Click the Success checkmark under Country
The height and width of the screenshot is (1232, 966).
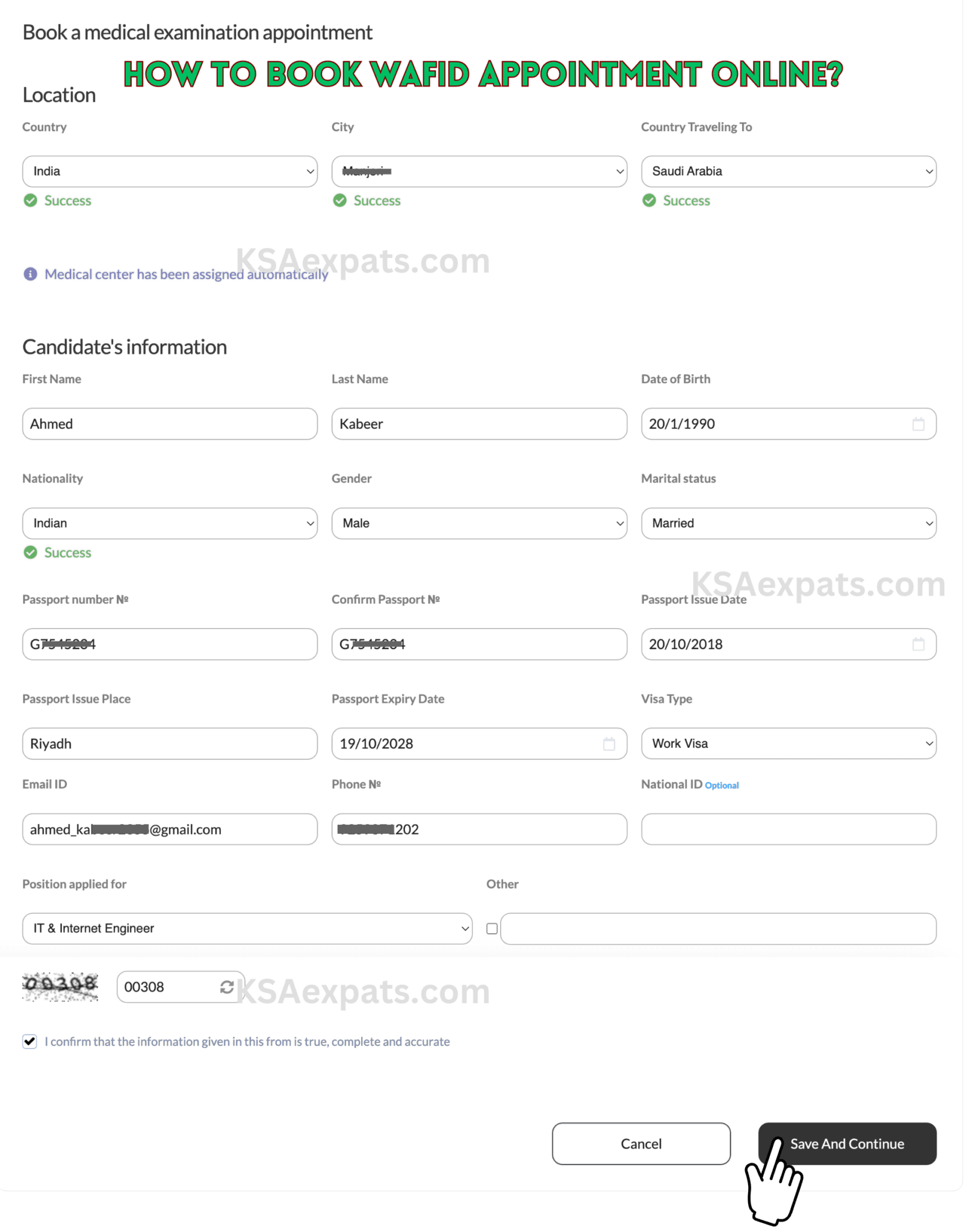(x=30, y=200)
